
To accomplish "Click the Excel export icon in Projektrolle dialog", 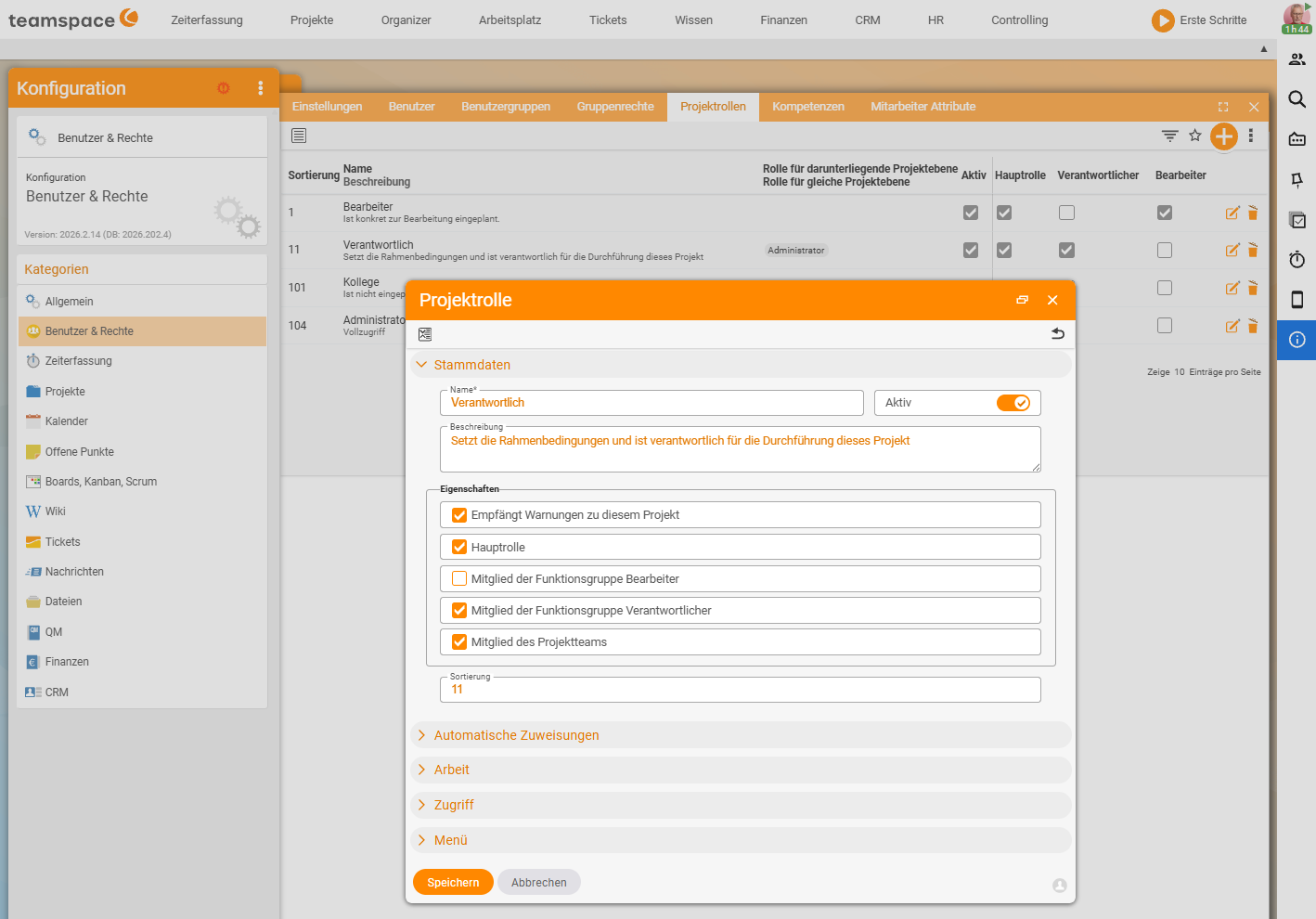I will [x=425, y=334].
